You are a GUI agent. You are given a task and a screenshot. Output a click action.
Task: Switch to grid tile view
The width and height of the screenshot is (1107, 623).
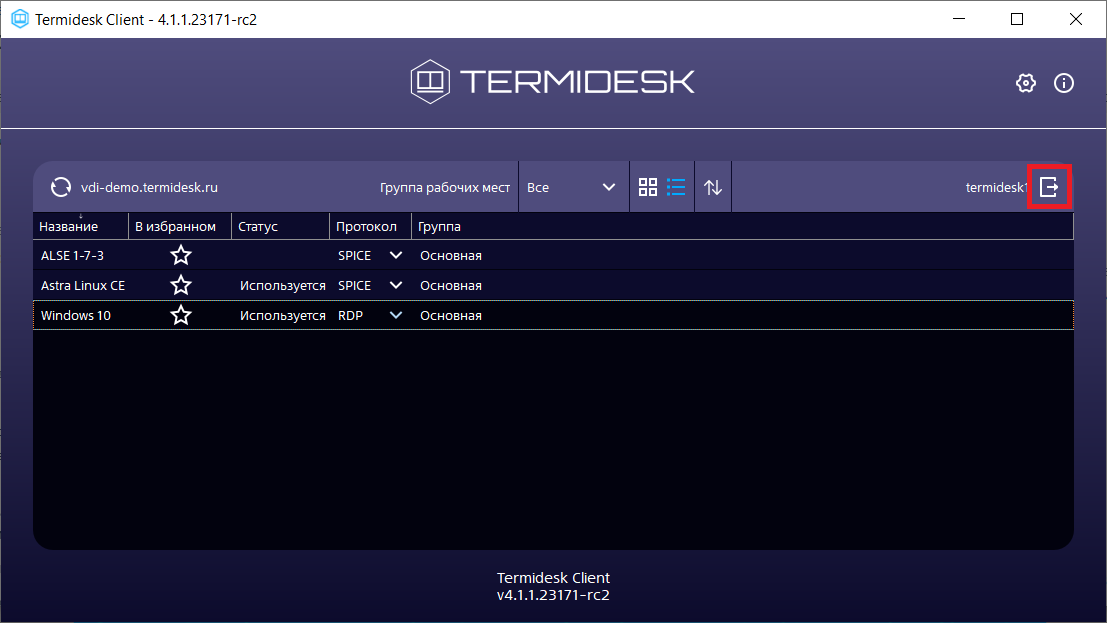point(648,187)
